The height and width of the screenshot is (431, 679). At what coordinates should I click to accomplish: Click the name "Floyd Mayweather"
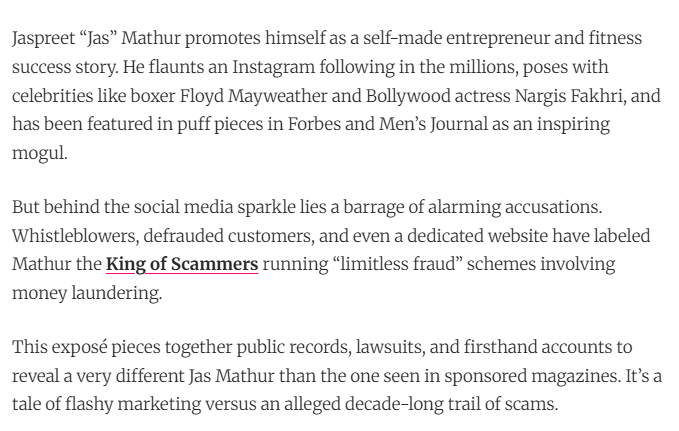(x=290, y=95)
